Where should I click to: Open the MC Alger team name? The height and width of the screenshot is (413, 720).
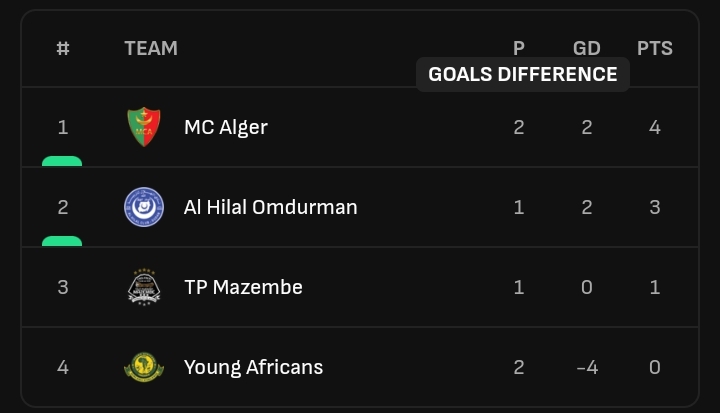tap(225, 127)
